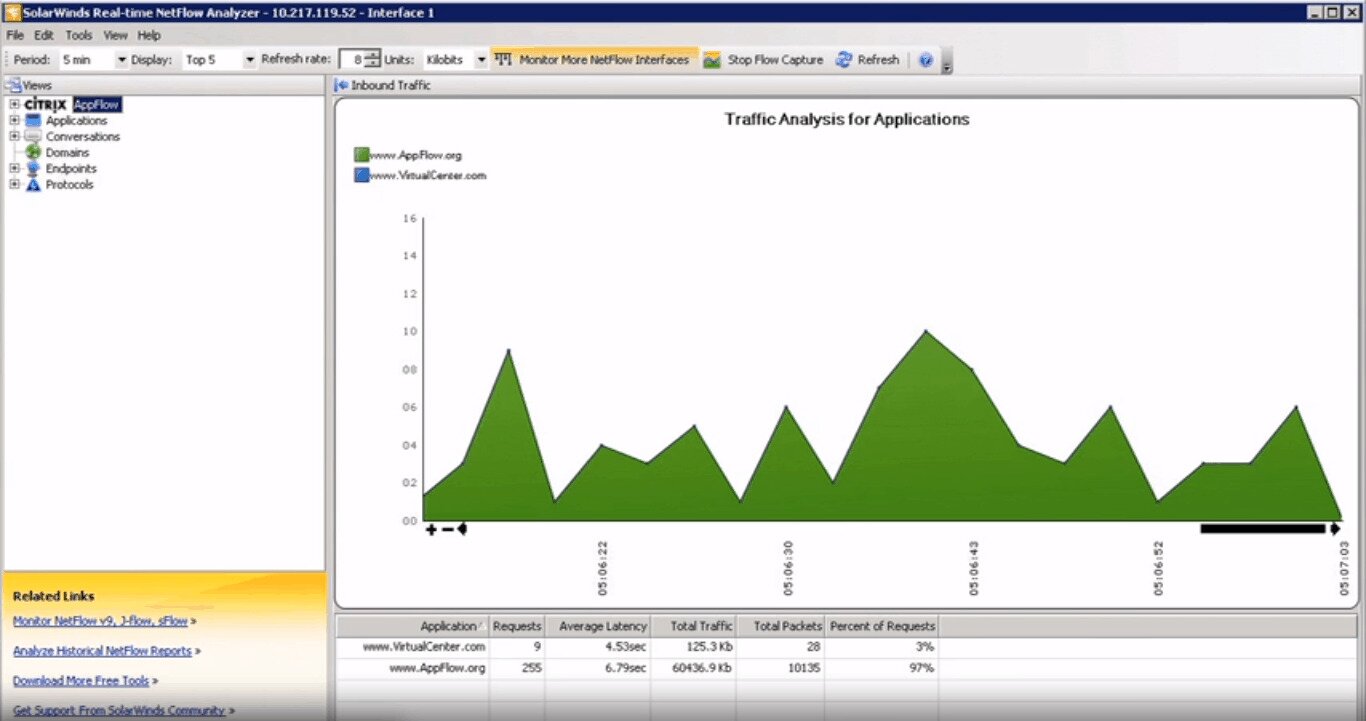1366x721 pixels.
Task: Expand the Applications tree node
Action: click(15, 120)
